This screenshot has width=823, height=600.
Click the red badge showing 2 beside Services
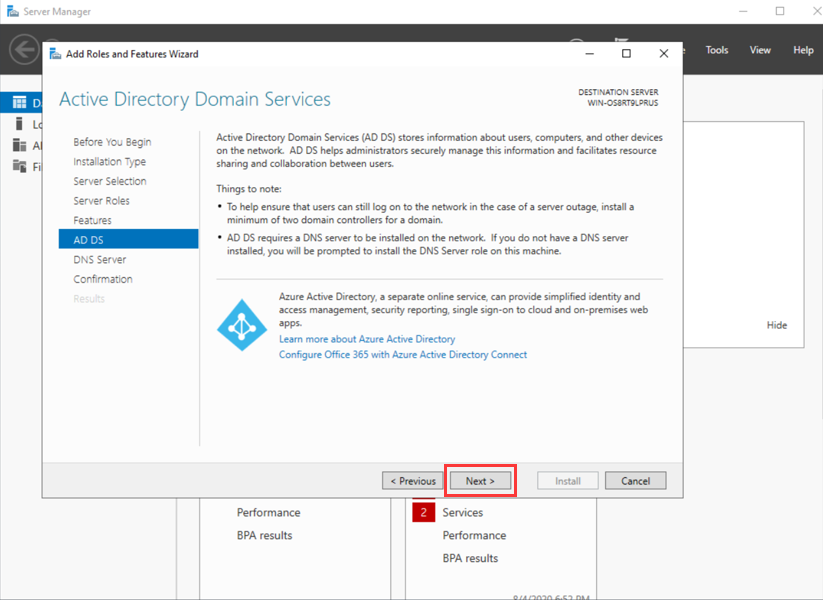pyautogui.click(x=424, y=512)
